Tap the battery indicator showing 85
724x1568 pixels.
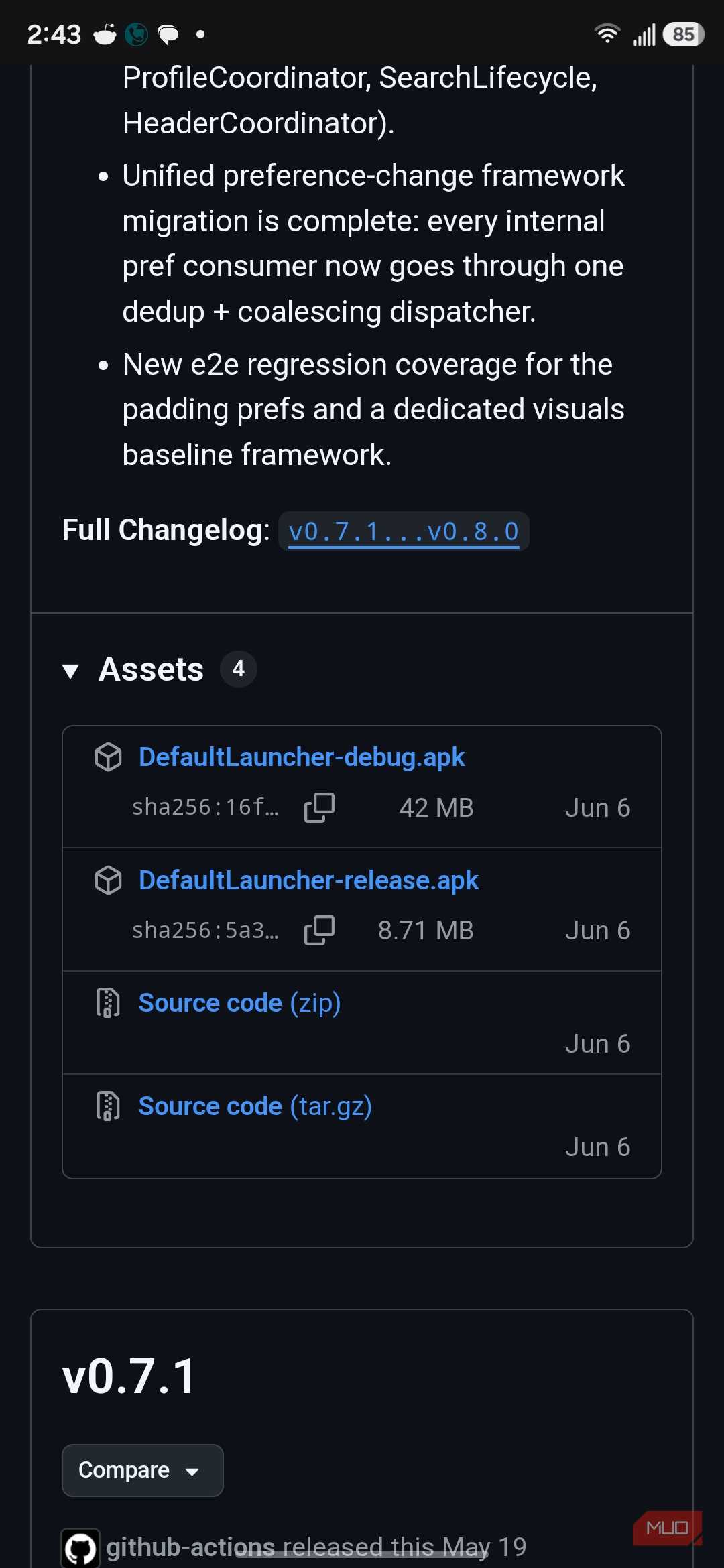(683, 34)
